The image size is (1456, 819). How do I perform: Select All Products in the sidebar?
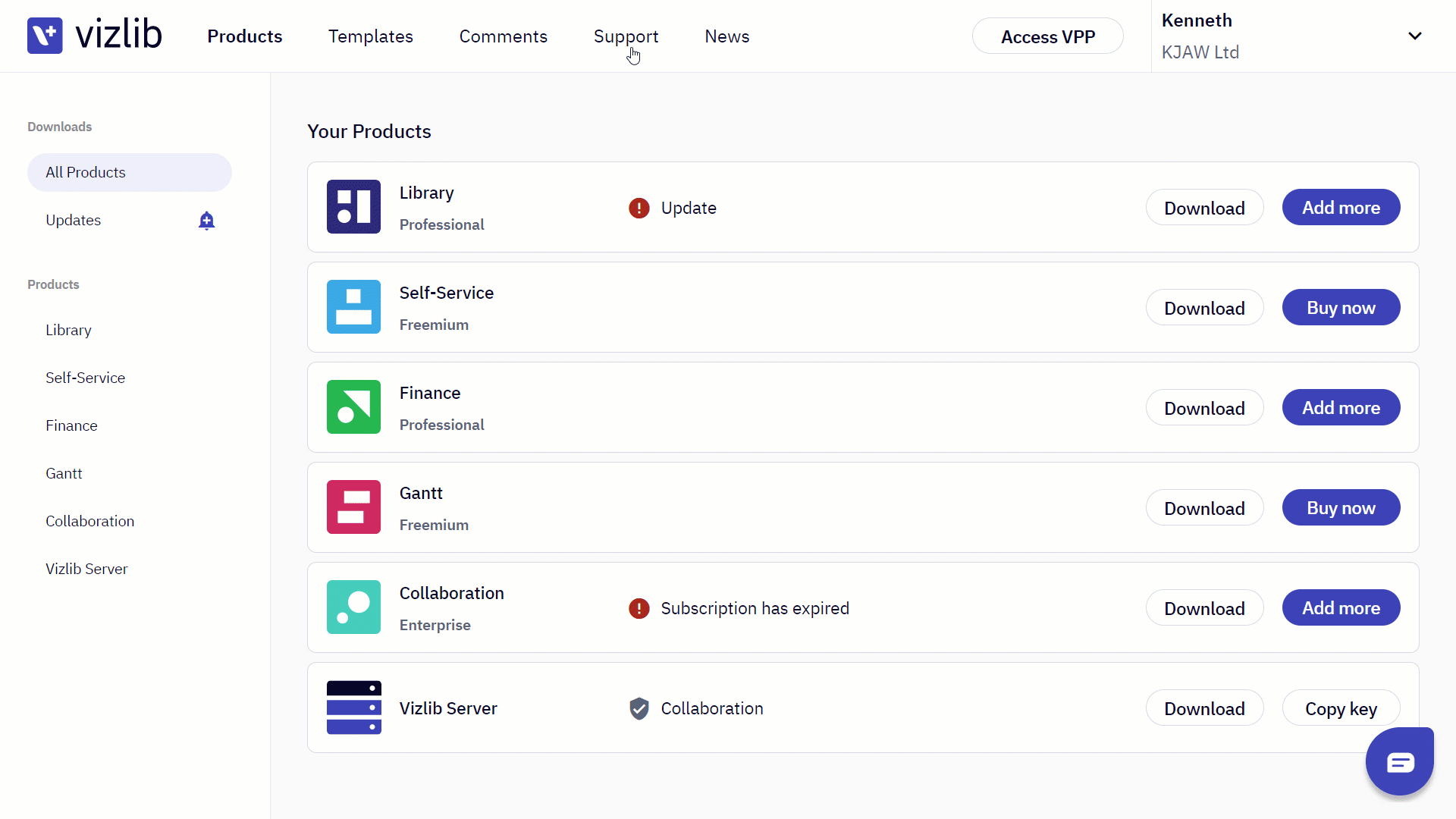[x=130, y=172]
